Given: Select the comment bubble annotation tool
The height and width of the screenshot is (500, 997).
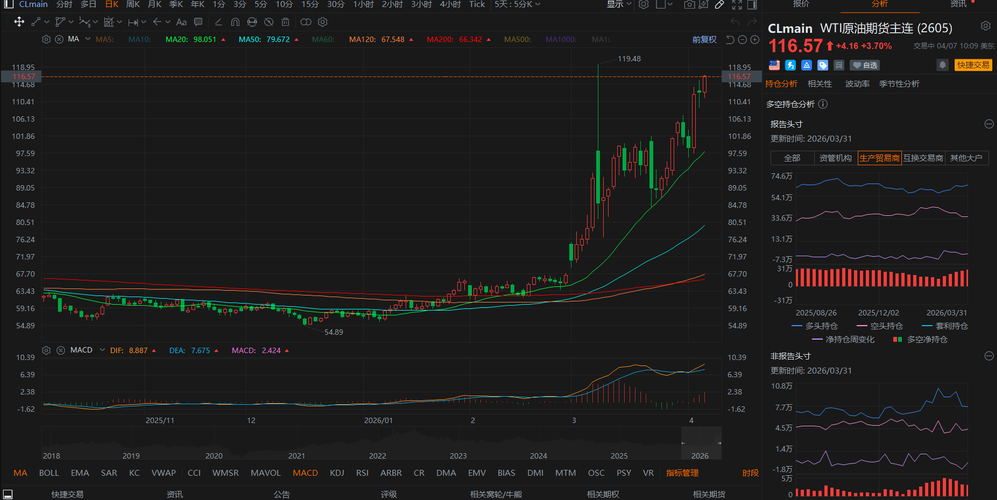Looking at the screenshot, I should (198, 22).
